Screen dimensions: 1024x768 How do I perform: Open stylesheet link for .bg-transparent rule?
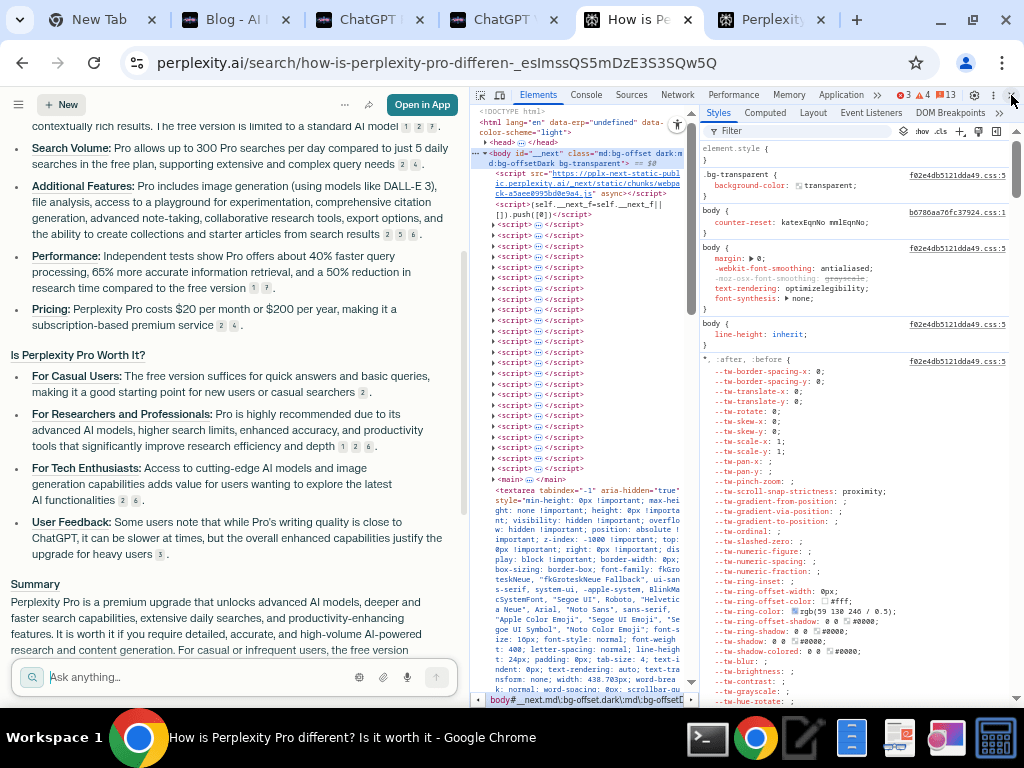point(957,176)
